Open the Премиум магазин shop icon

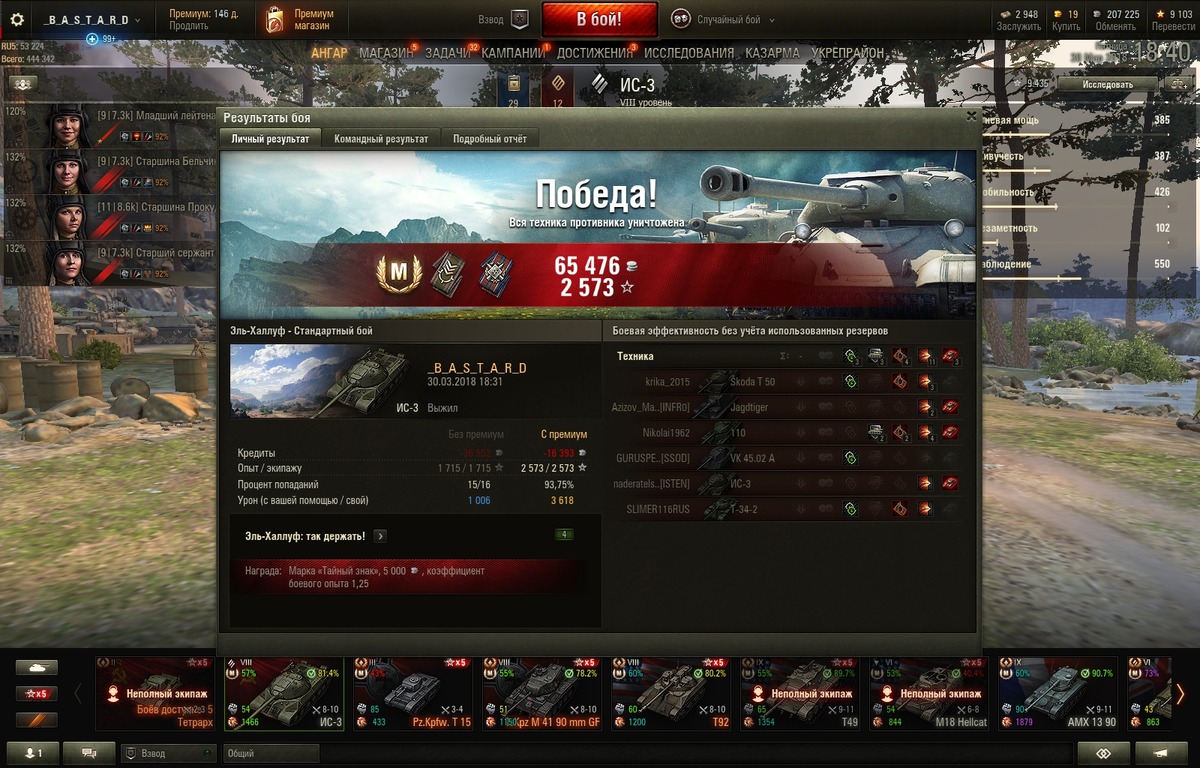(274, 19)
